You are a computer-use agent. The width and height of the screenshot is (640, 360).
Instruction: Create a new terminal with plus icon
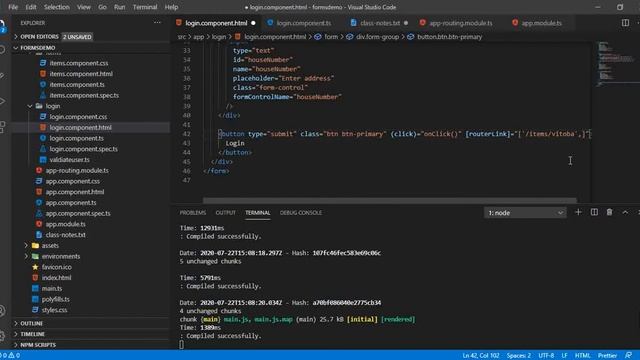click(x=578, y=212)
